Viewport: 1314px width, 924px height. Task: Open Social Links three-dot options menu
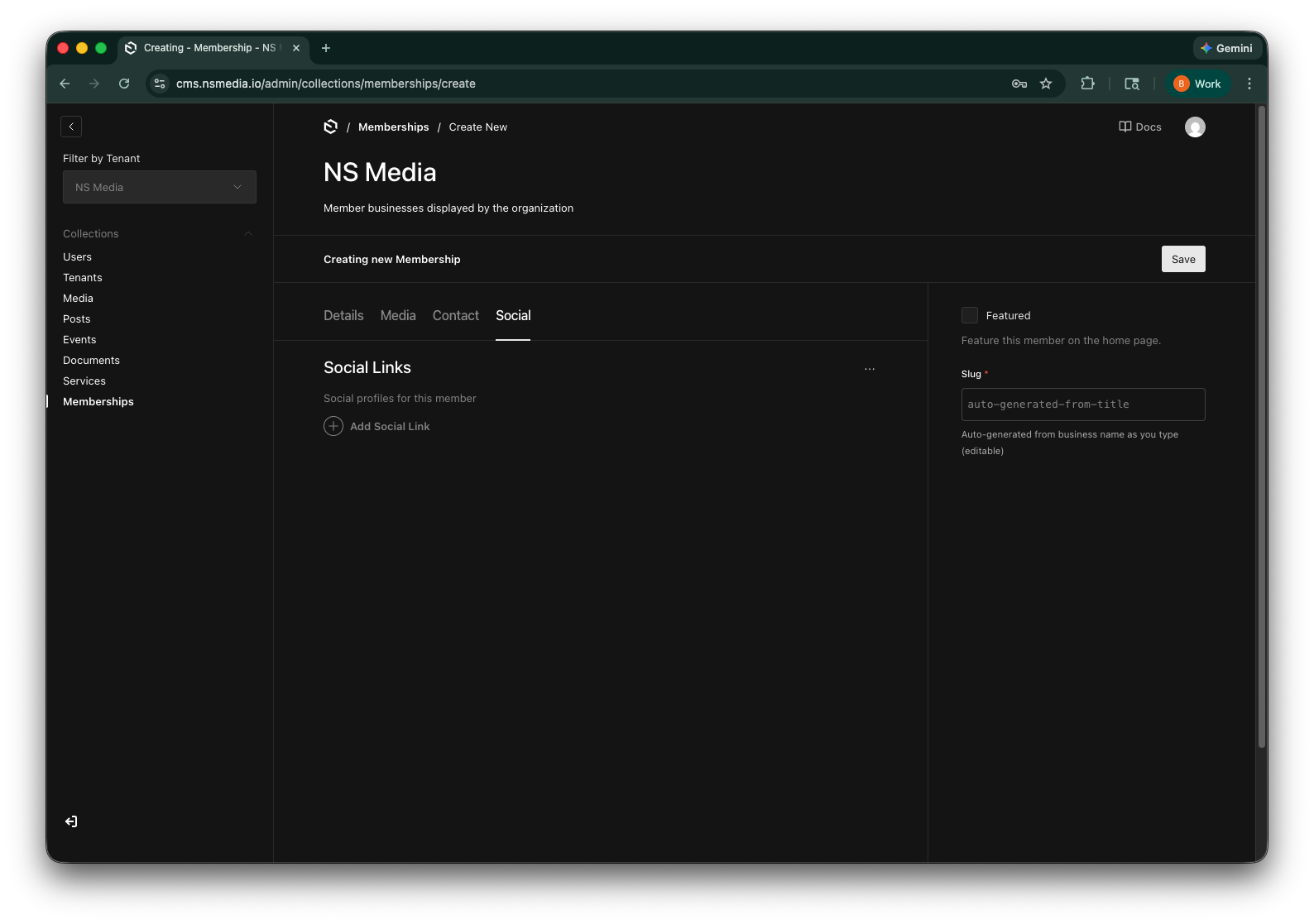coord(870,369)
